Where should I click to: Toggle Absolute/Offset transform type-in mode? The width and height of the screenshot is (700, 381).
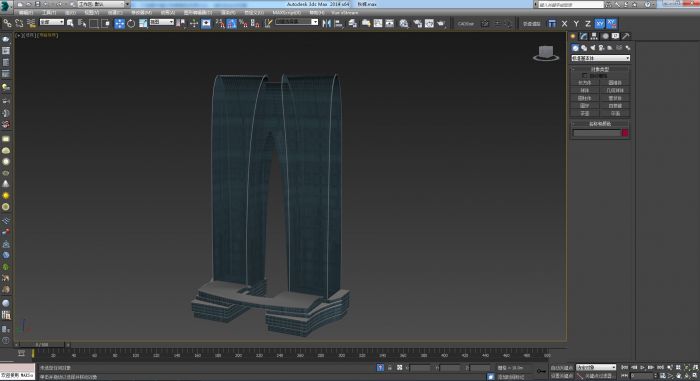click(x=400, y=368)
